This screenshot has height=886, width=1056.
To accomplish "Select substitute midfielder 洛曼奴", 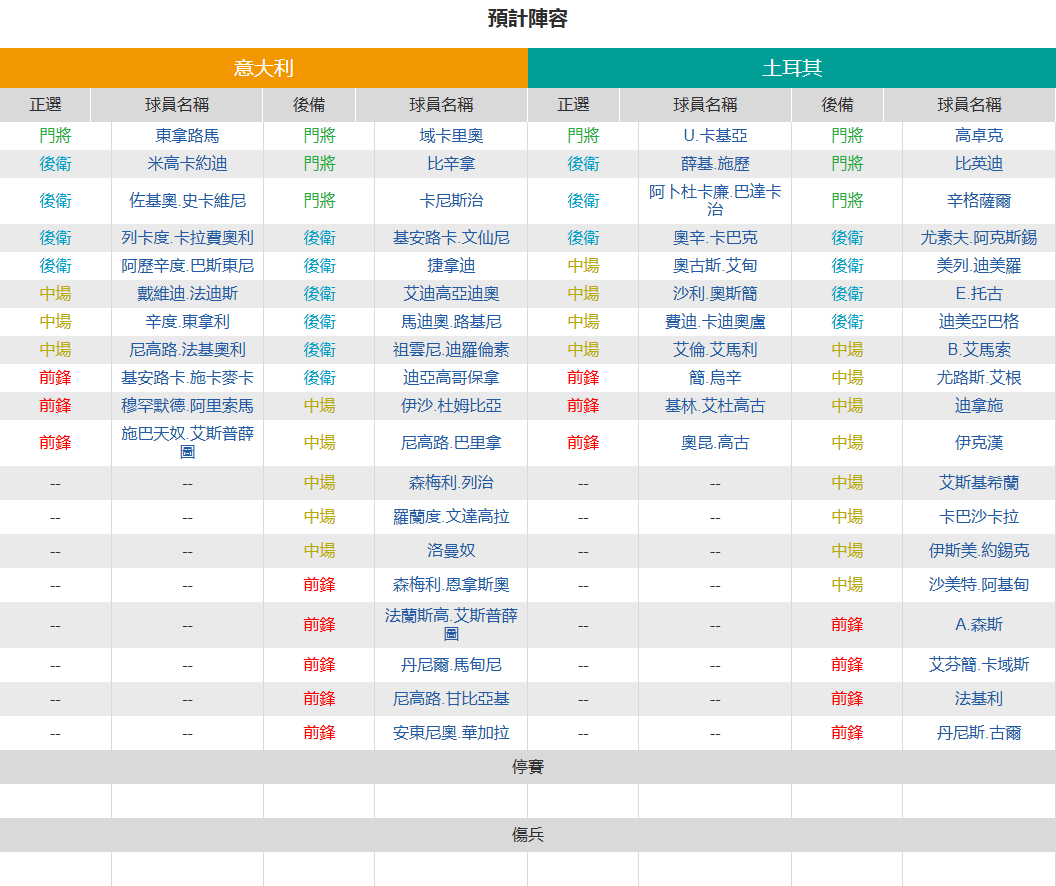I will (x=451, y=551).
